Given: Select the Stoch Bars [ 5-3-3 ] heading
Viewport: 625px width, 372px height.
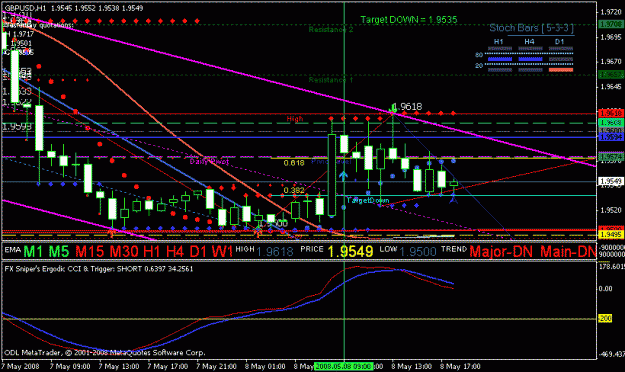Looking at the screenshot, I should pos(532,28).
